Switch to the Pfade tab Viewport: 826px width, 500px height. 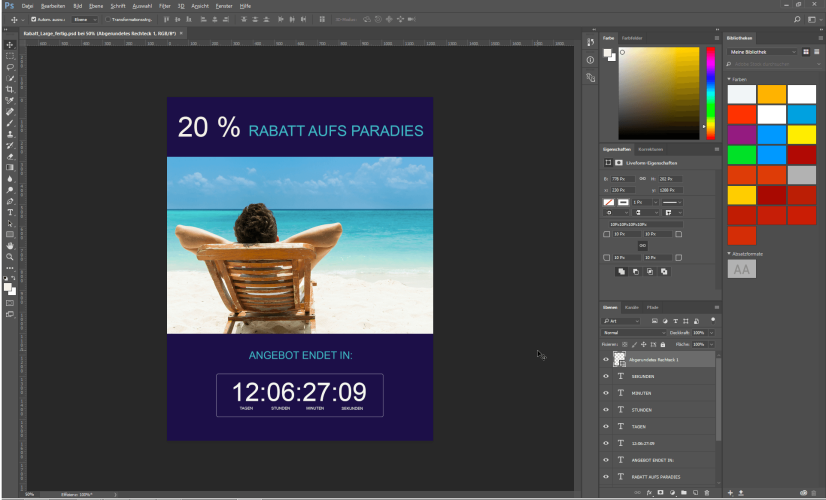tap(653, 307)
